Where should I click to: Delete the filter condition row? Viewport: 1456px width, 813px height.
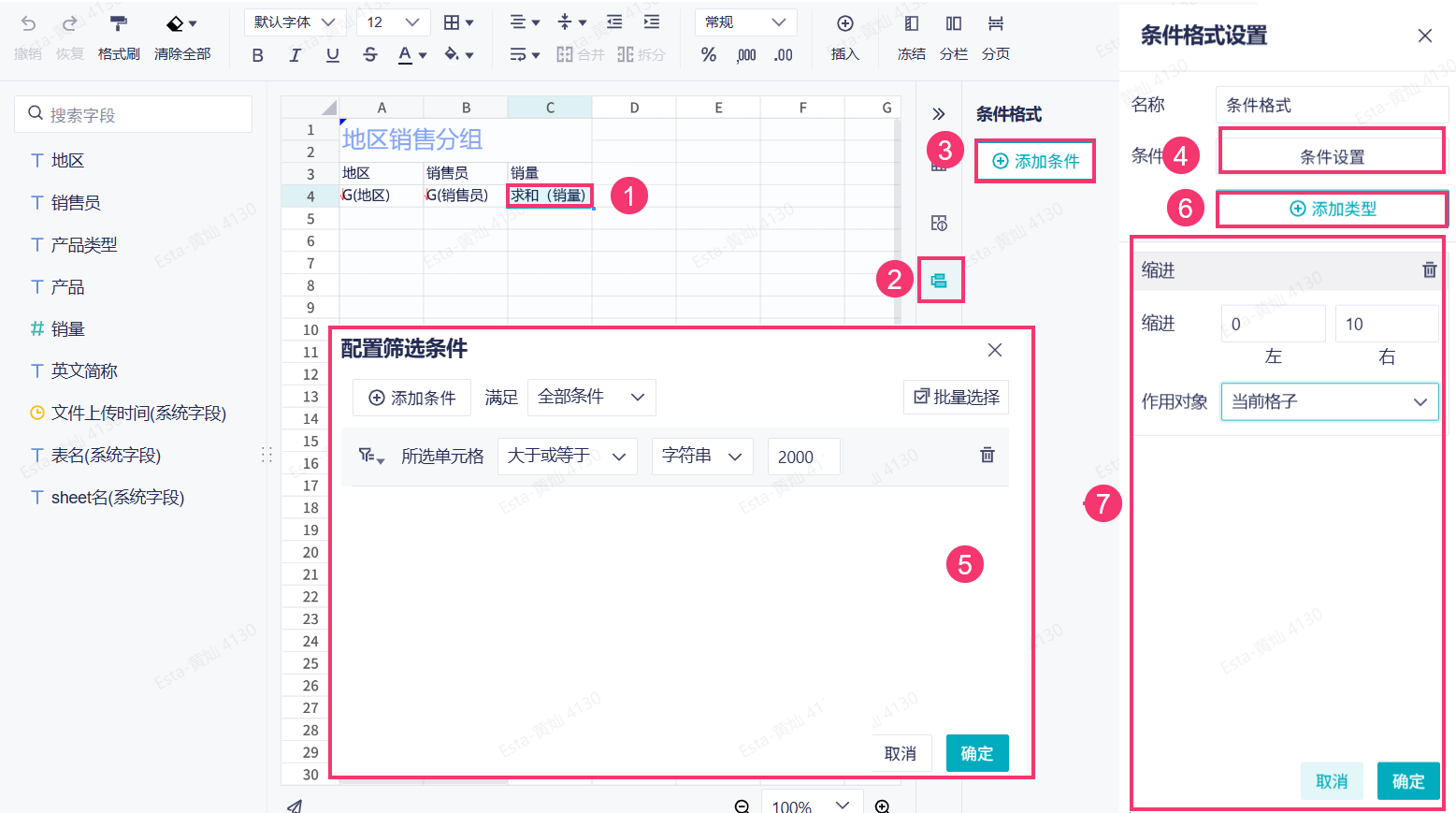987,456
